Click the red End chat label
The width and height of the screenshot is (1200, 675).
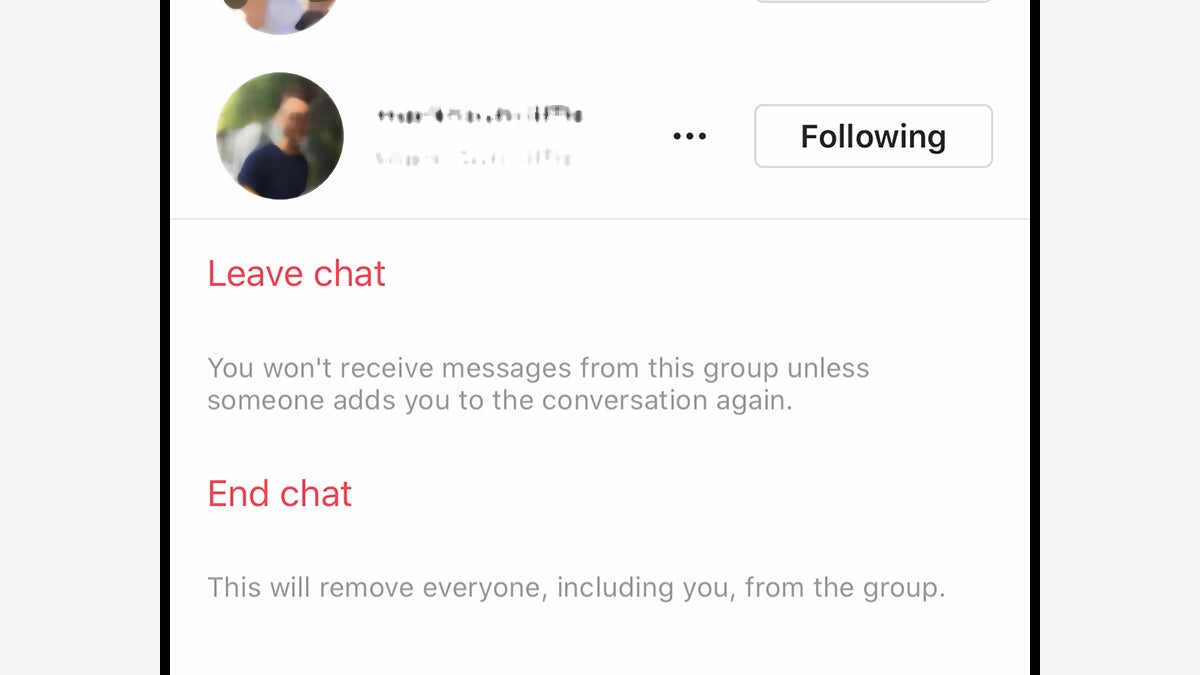coord(280,494)
